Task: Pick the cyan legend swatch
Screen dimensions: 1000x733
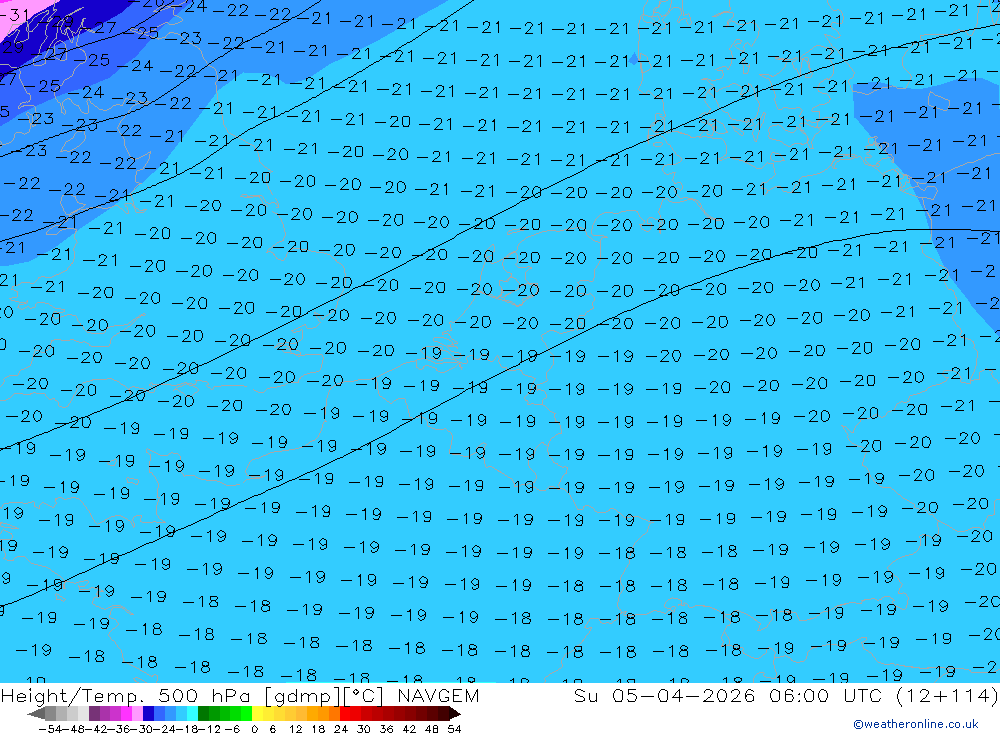Action: tap(192, 714)
